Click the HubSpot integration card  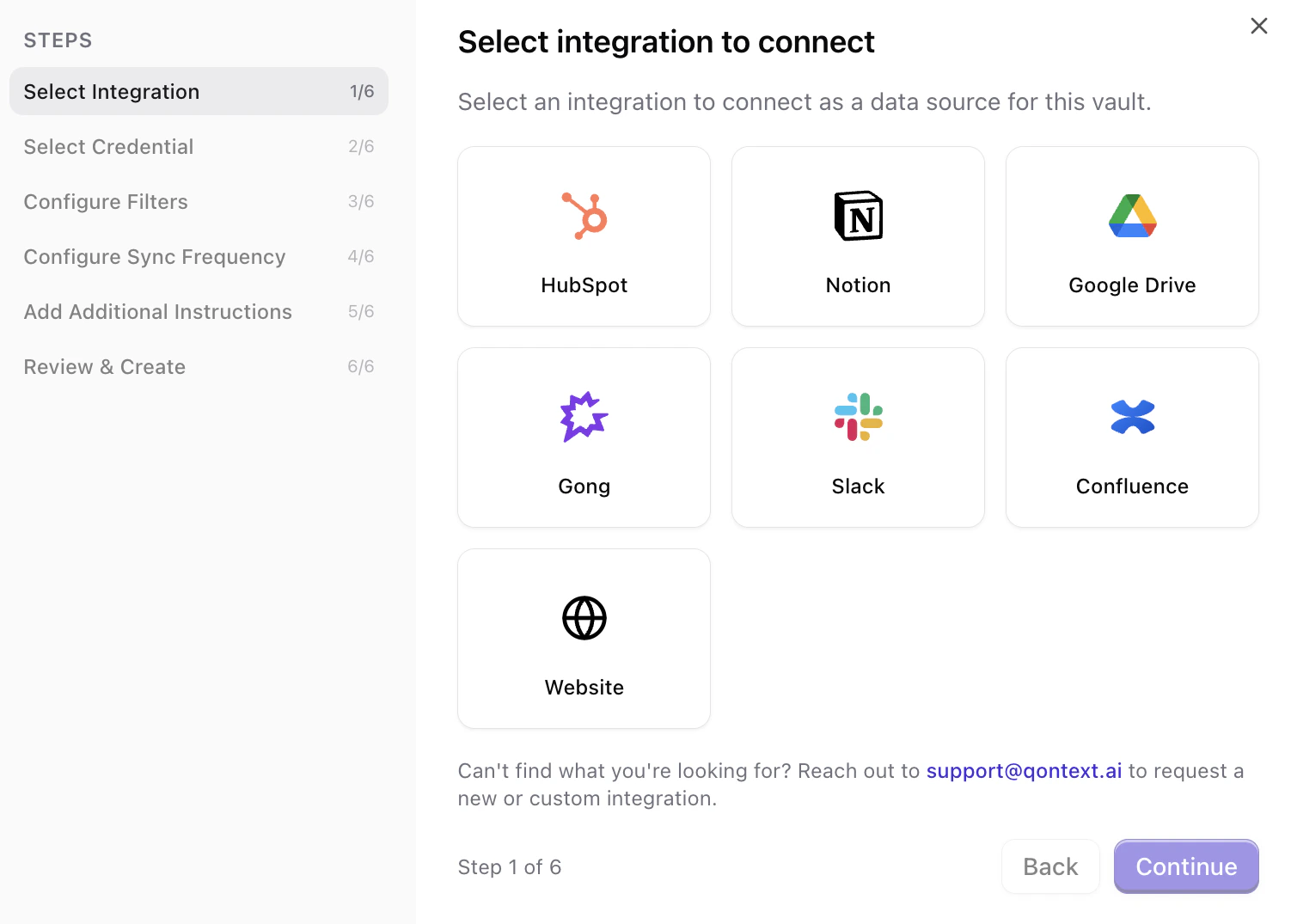(584, 236)
